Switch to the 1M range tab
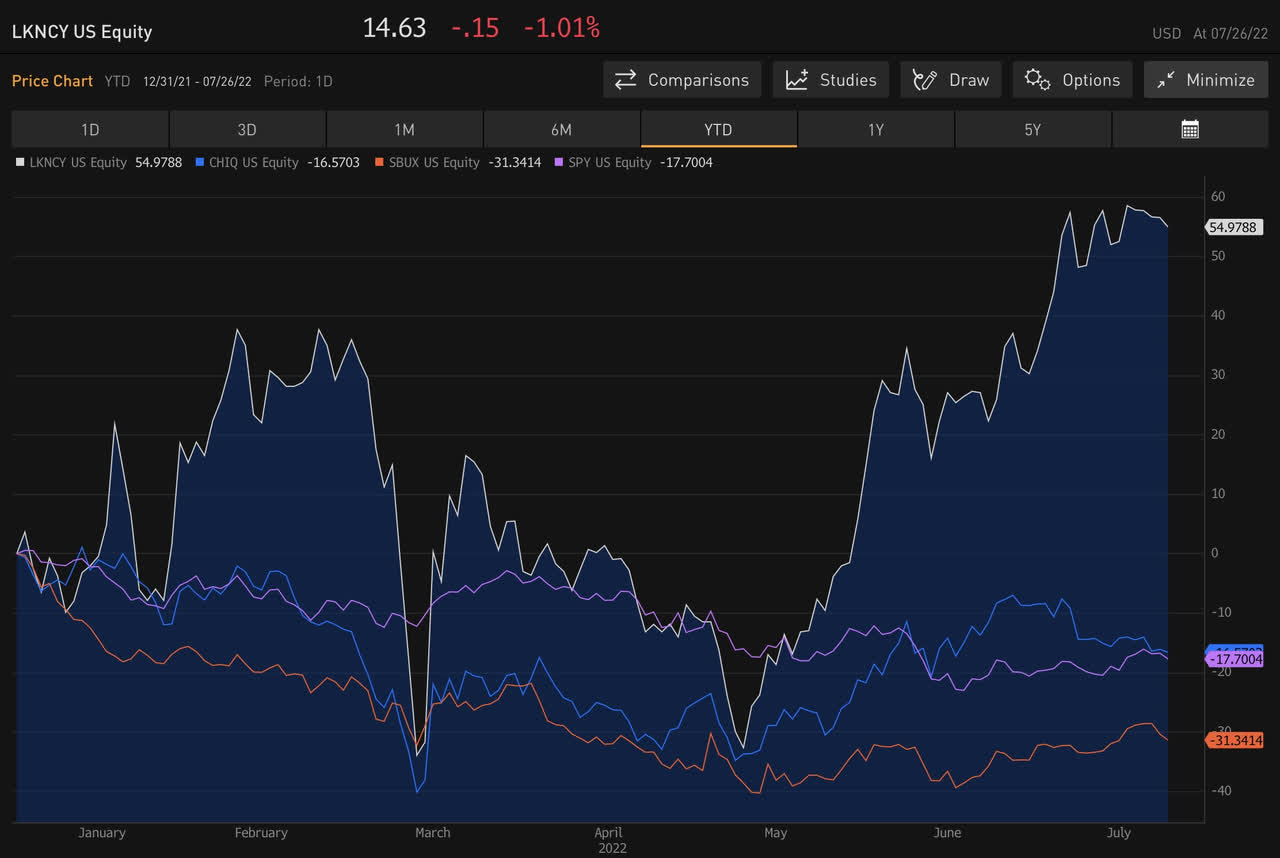 tap(404, 129)
